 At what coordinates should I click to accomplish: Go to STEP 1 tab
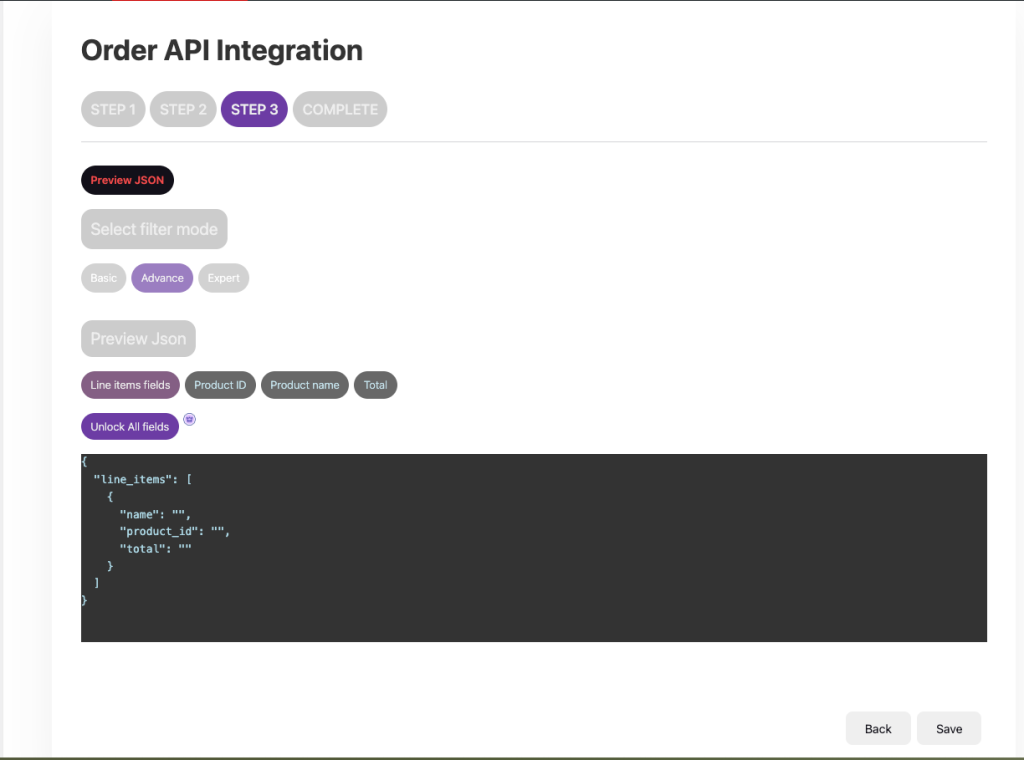click(x=113, y=109)
